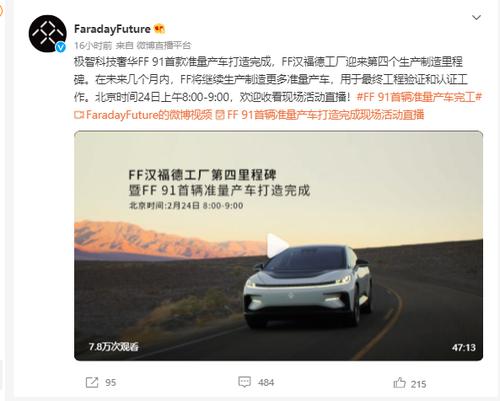Click the video camera icon before FaradayFuture的微博视频
Image resolution: width=500 pixels, height=401 pixels.
[x=79, y=115]
